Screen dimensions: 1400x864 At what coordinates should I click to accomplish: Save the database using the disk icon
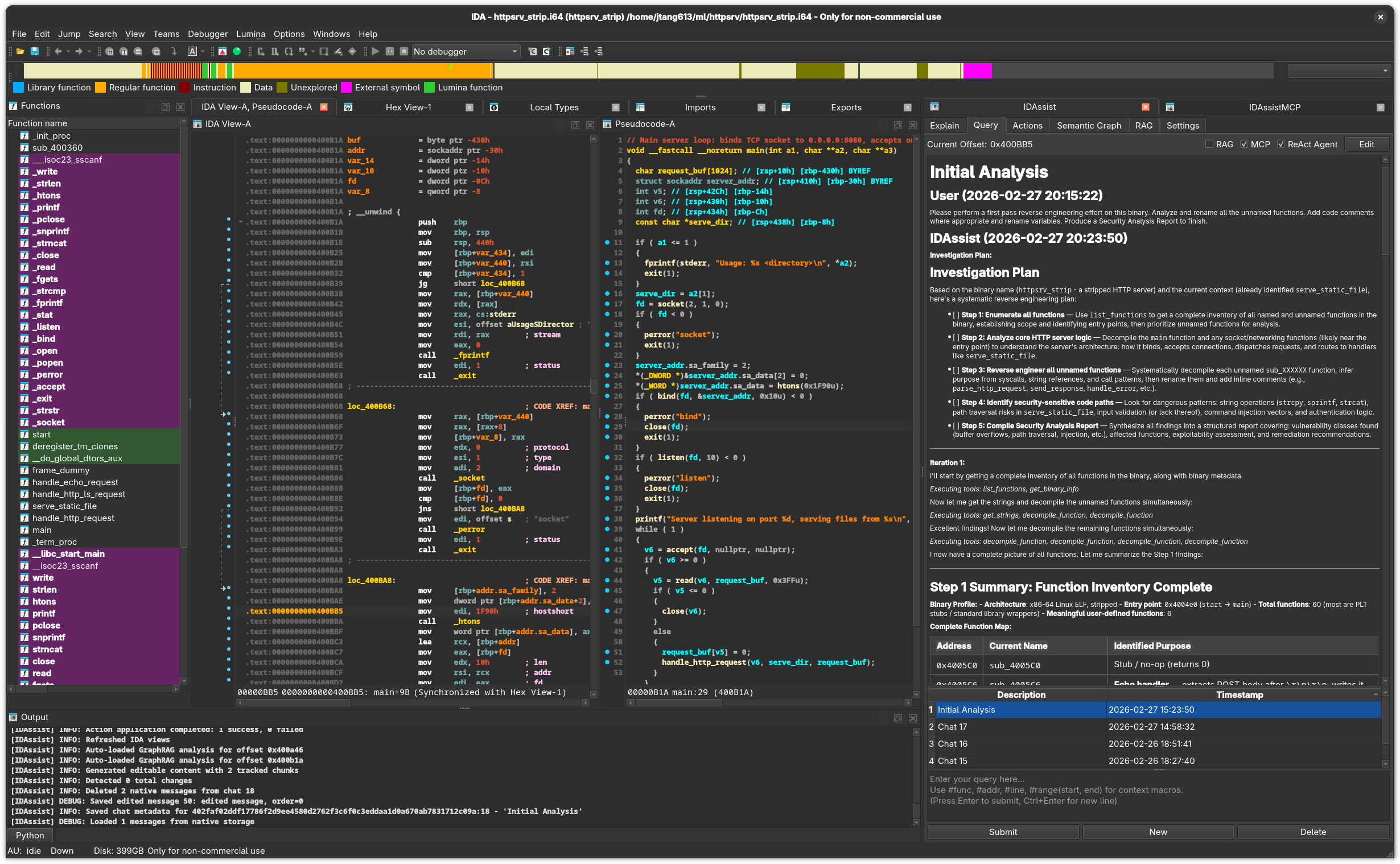click(x=35, y=51)
